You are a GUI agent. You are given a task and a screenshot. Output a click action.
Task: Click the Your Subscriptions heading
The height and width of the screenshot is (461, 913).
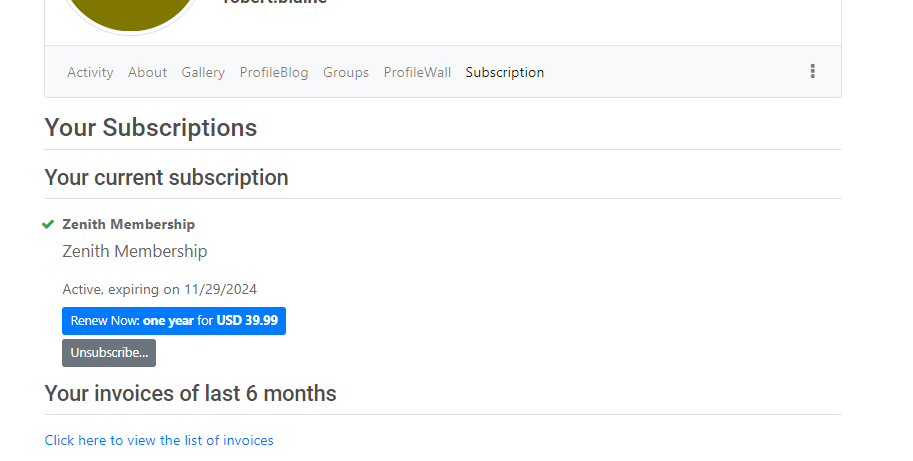151,127
